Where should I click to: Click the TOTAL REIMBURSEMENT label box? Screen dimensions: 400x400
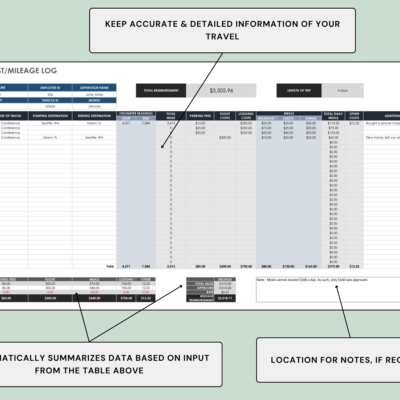pos(161,90)
